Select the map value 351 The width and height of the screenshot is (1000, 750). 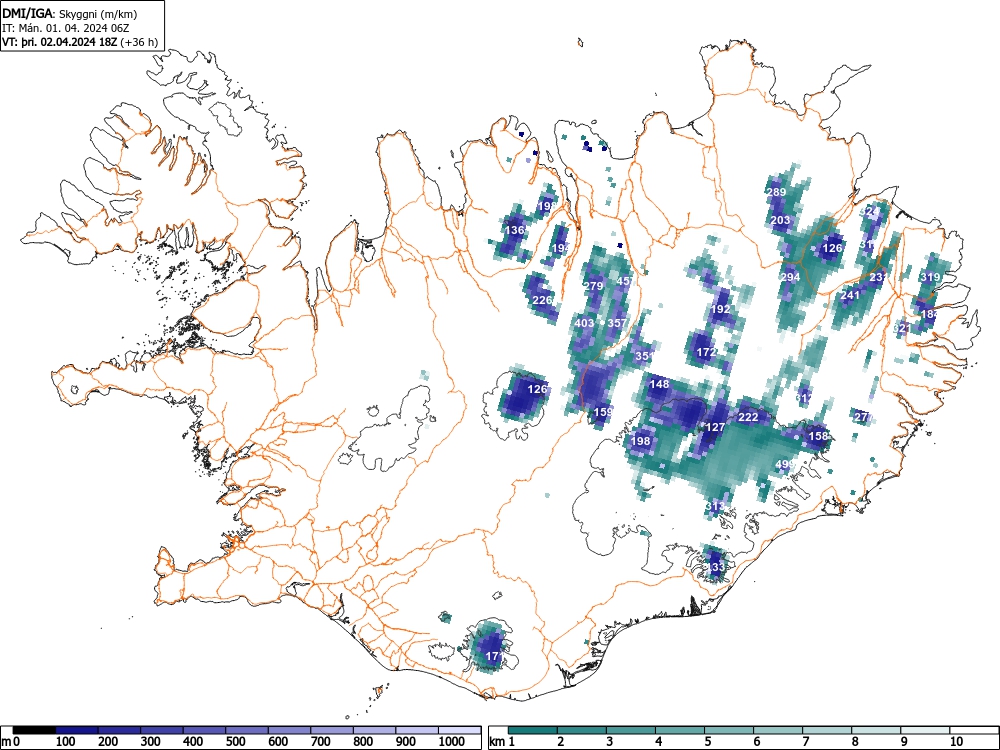coord(645,356)
